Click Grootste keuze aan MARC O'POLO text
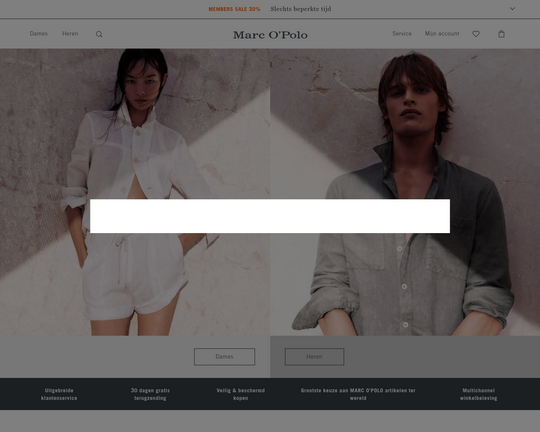The width and height of the screenshot is (540, 432). coord(358,394)
